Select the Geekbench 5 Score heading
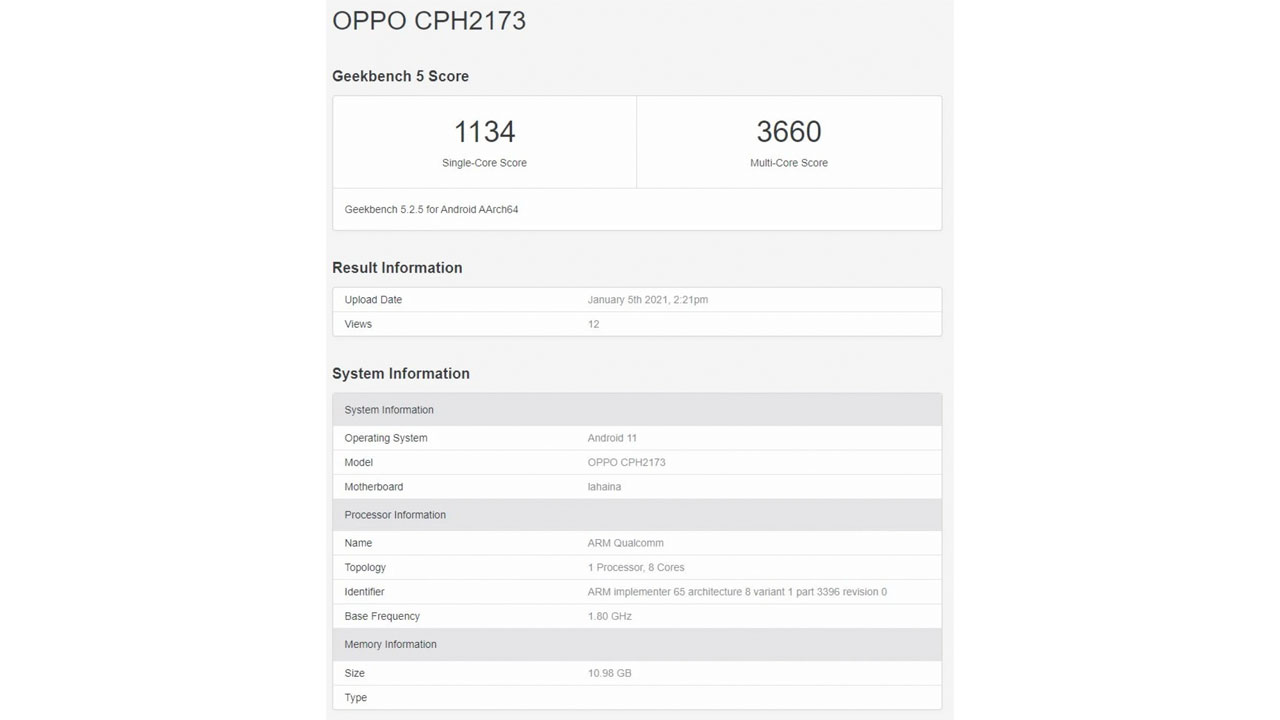The height and width of the screenshot is (720, 1280). [x=400, y=76]
